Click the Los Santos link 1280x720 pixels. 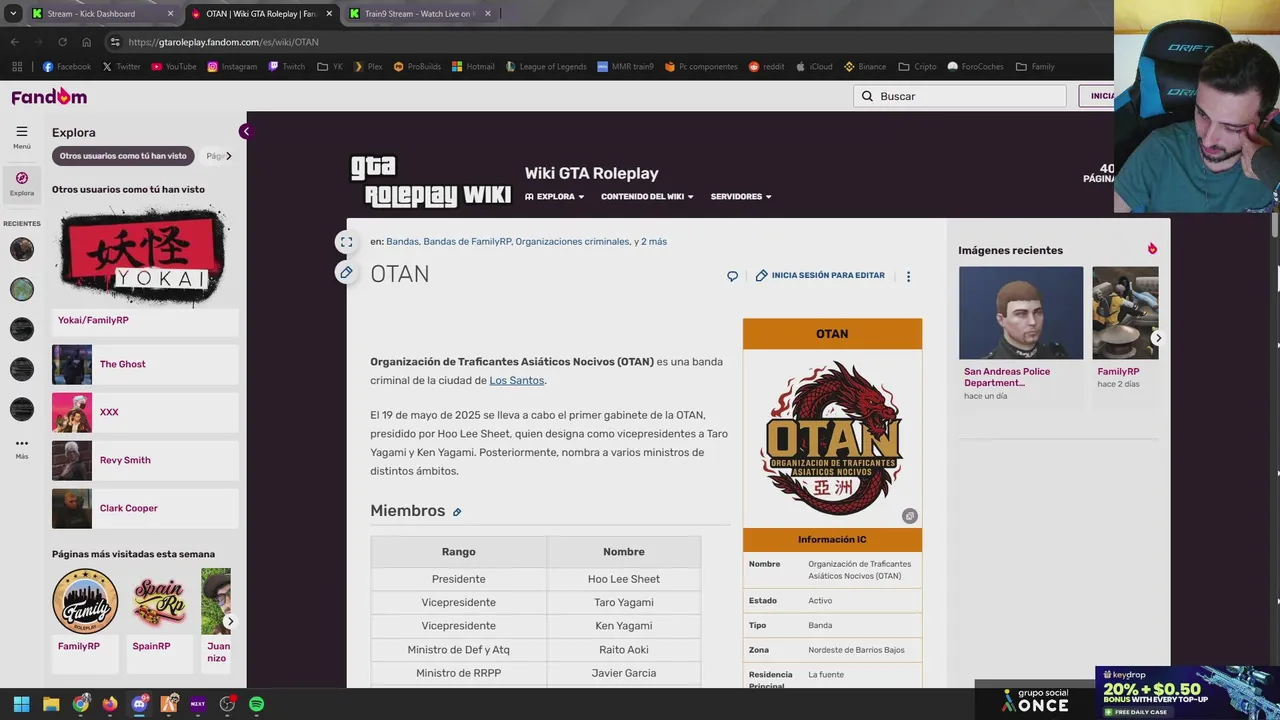pyautogui.click(x=516, y=381)
